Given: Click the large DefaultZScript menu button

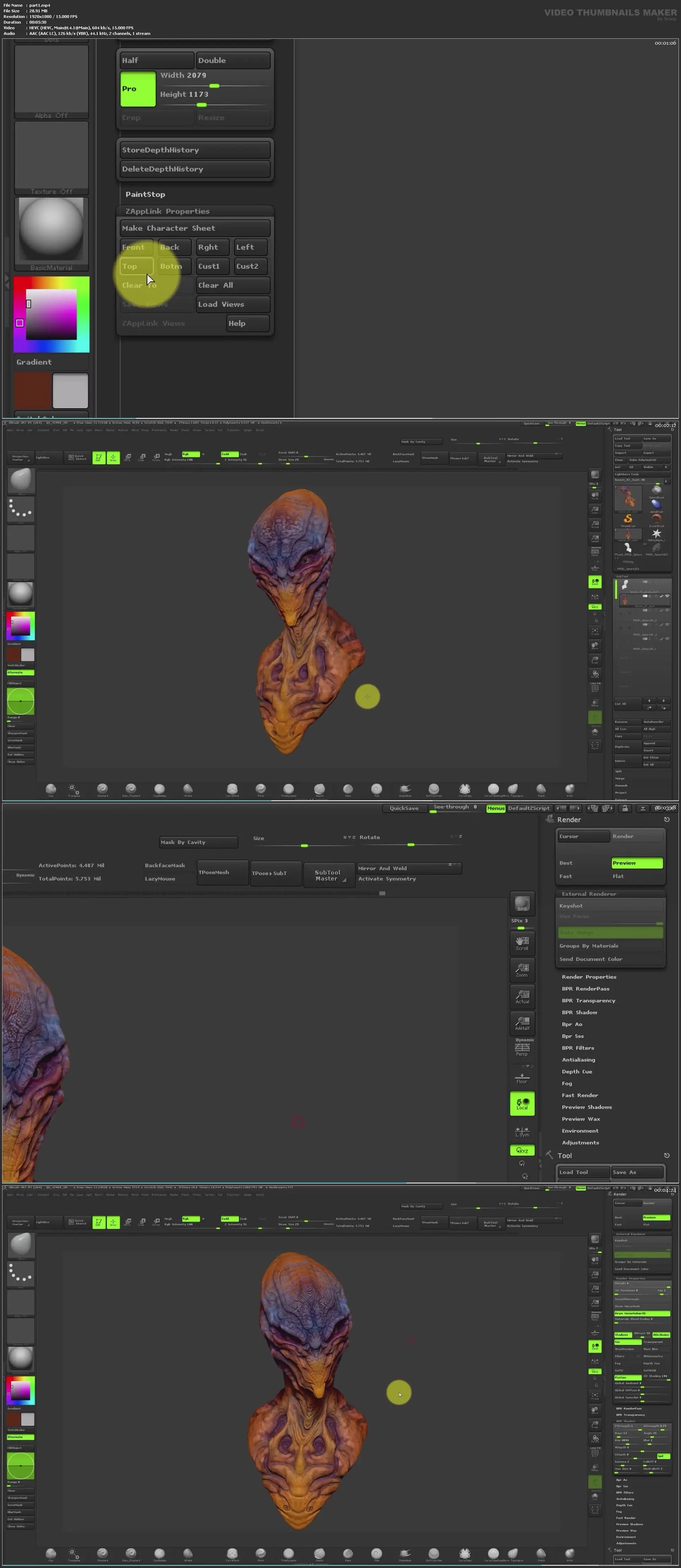Looking at the screenshot, I should [x=529, y=808].
